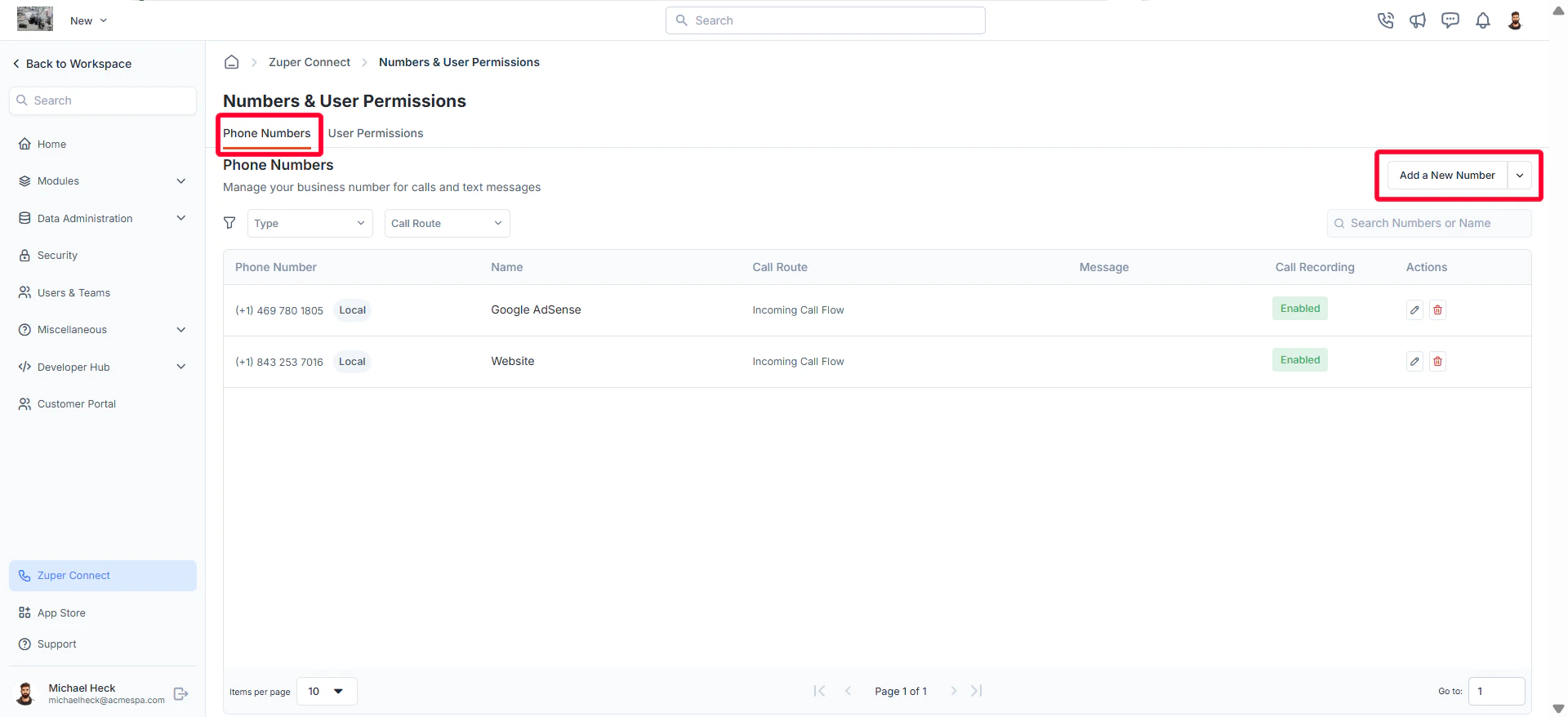
Task: Click Incoming Call Flow in the Website row
Action: coord(798,362)
